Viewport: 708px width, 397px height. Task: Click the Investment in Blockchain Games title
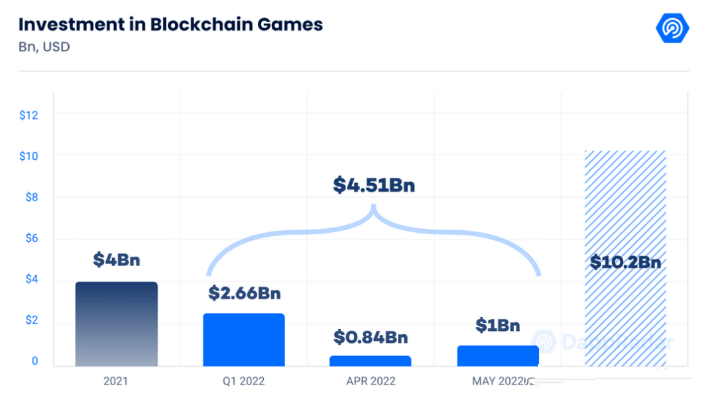tap(171, 24)
